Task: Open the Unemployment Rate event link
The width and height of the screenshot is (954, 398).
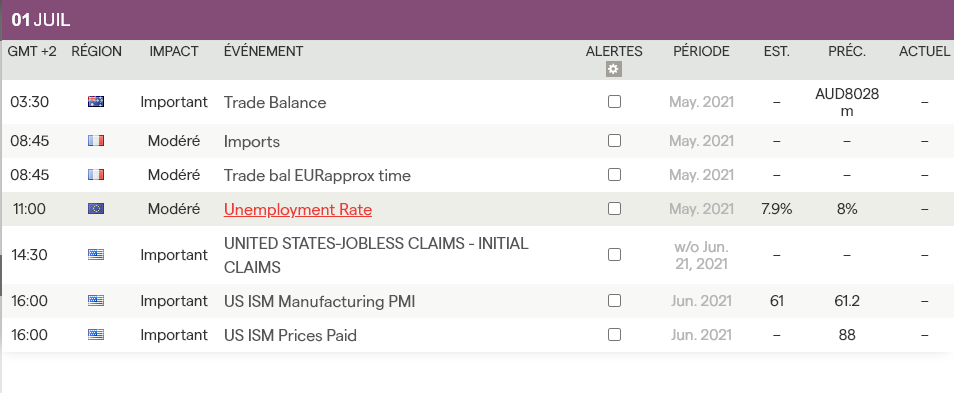Action: tap(298, 209)
